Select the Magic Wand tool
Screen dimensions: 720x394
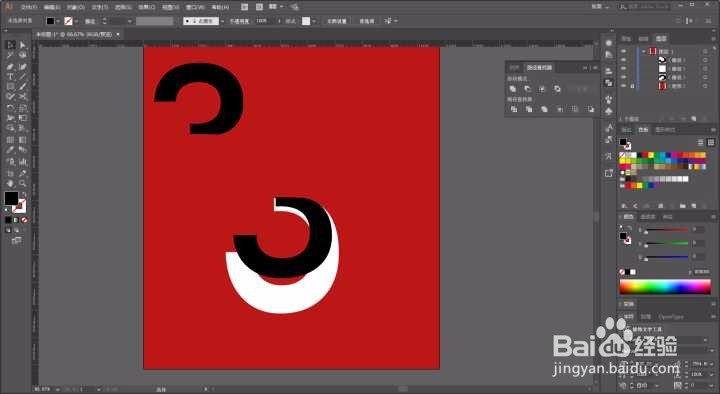11,55
